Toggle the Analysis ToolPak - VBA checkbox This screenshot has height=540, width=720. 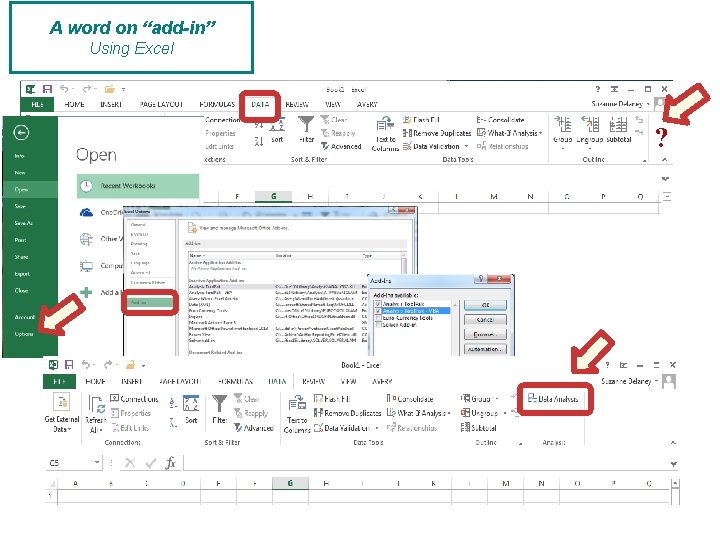click(378, 311)
